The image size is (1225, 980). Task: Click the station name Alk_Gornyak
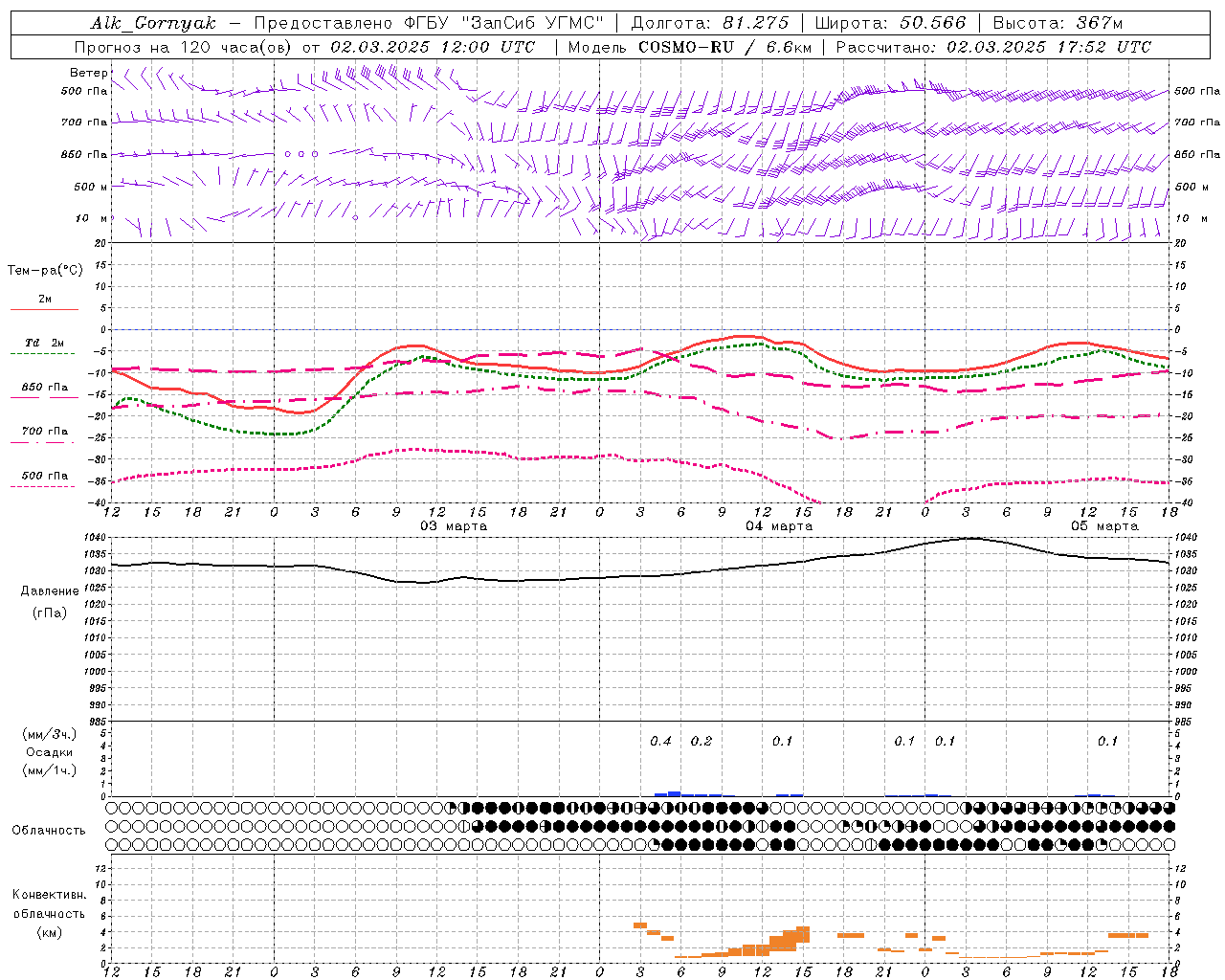tap(153, 23)
